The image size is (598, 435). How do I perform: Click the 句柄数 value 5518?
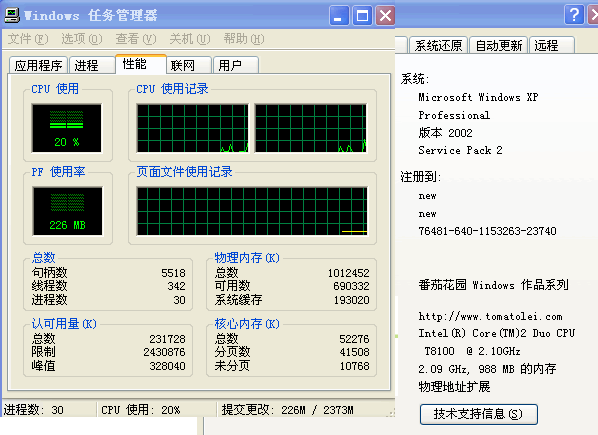(x=173, y=273)
